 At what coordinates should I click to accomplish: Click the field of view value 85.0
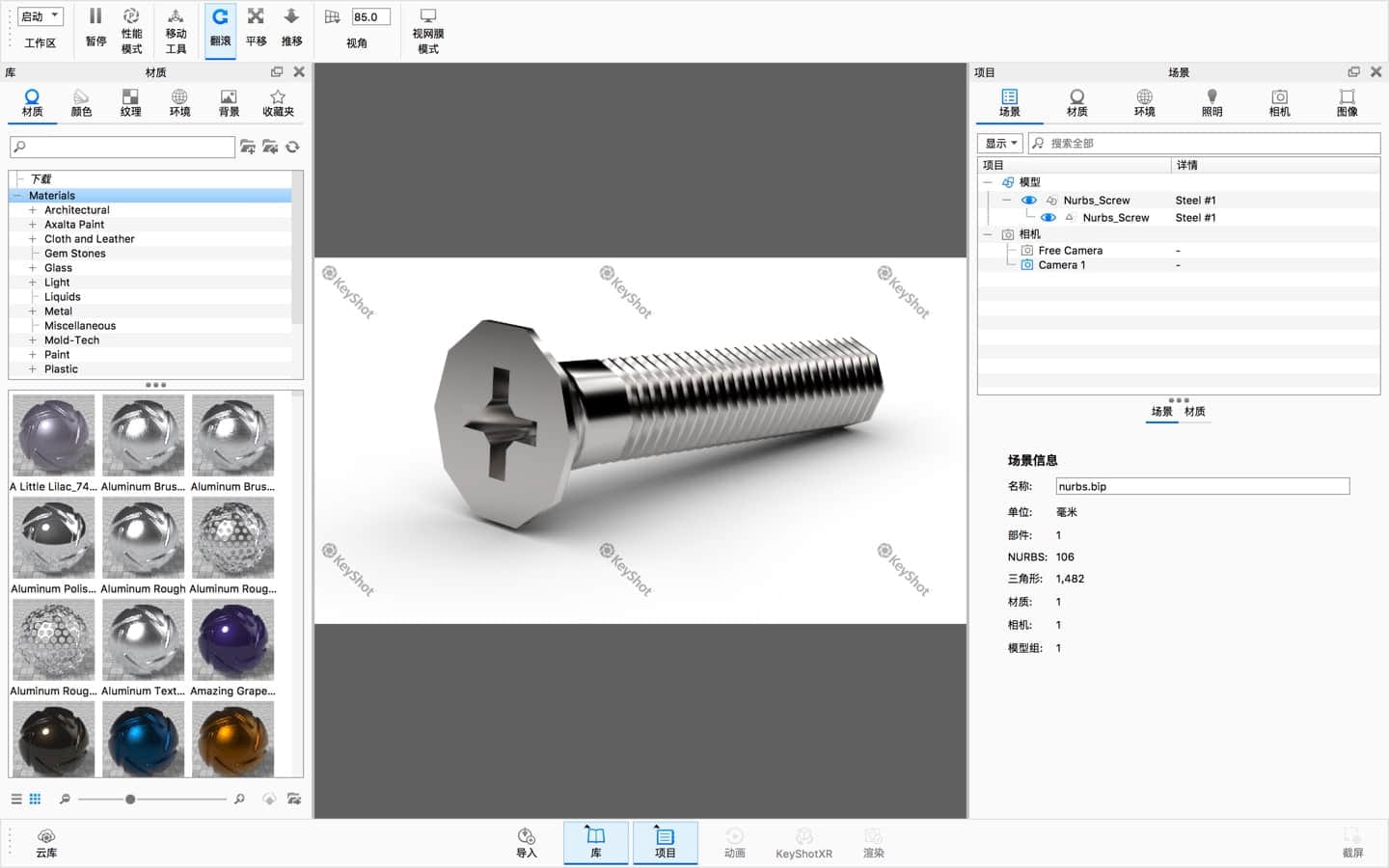tap(370, 16)
